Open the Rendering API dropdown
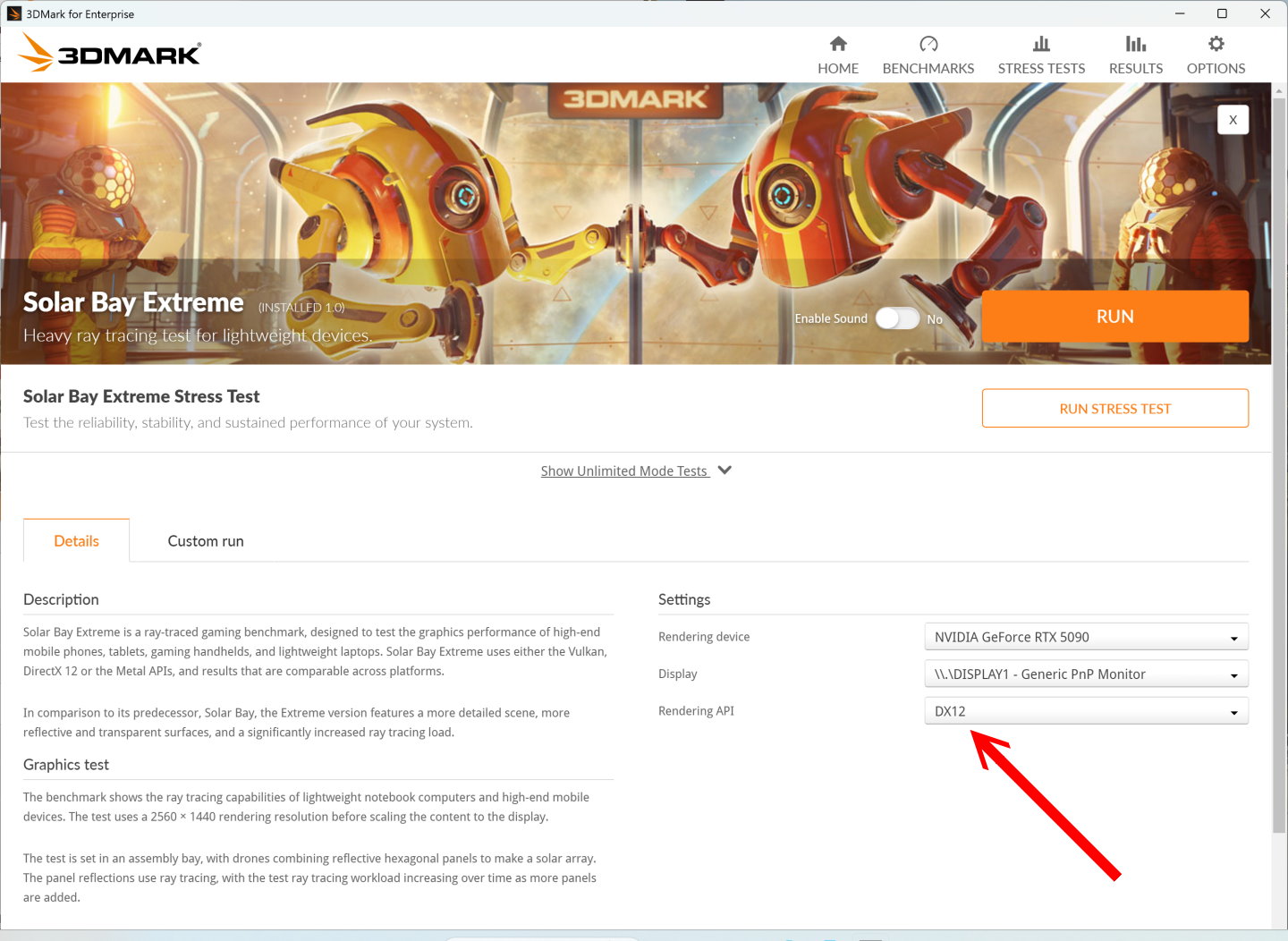This screenshot has height=941, width=1288. click(x=1086, y=711)
